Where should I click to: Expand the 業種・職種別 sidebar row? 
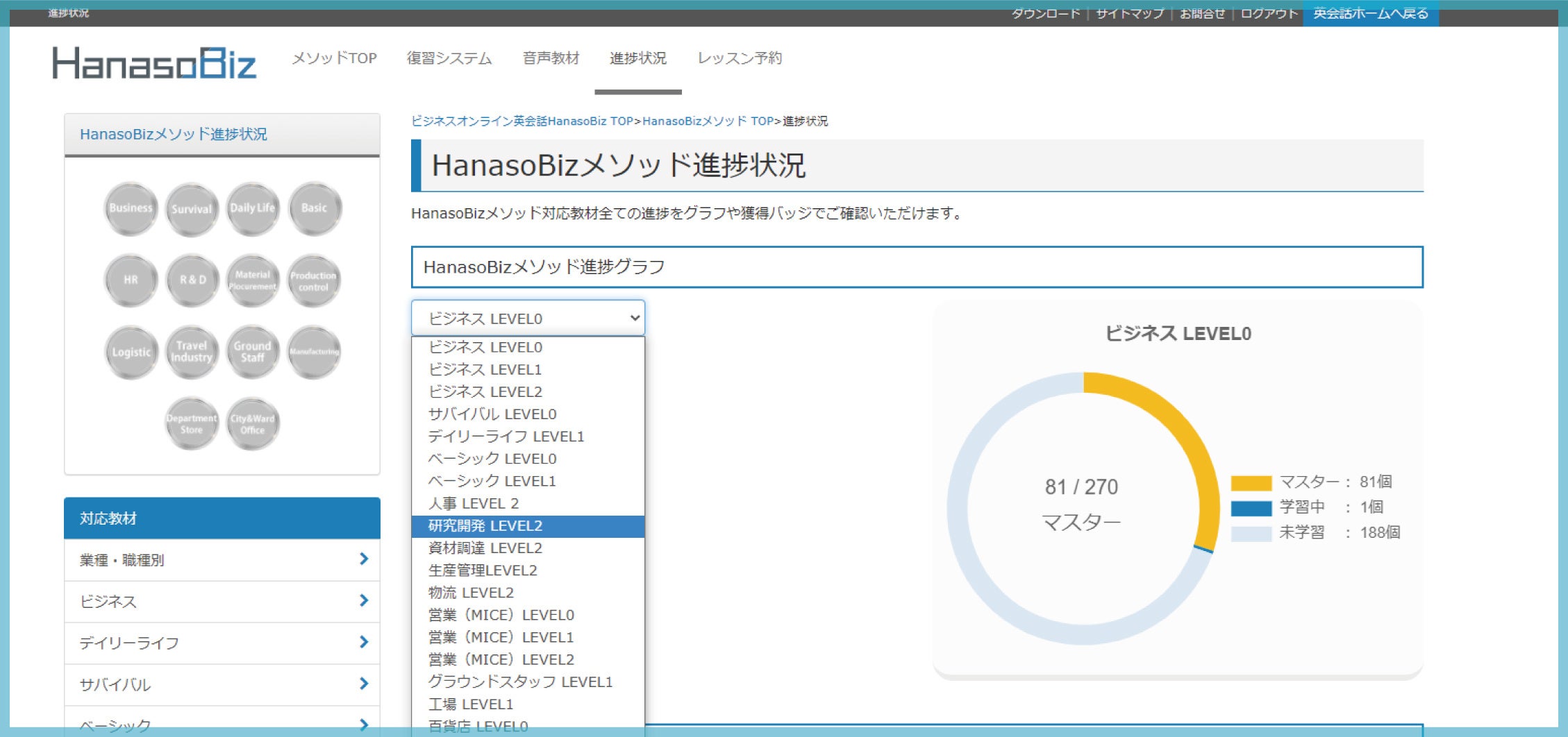pyautogui.click(x=222, y=560)
